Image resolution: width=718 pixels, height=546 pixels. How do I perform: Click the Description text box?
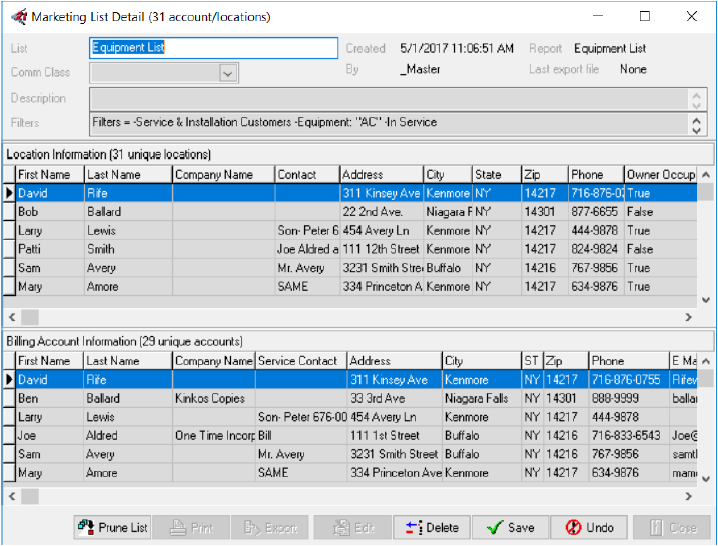pos(389,98)
